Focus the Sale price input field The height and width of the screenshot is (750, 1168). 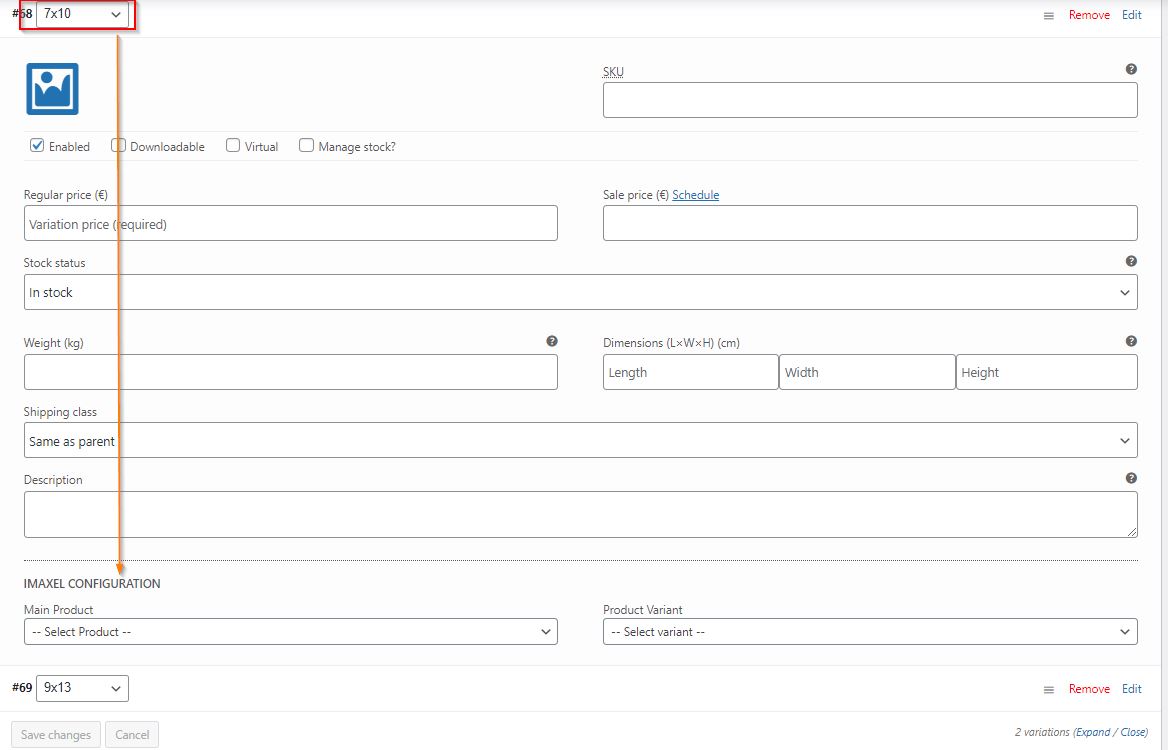click(x=870, y=223)
